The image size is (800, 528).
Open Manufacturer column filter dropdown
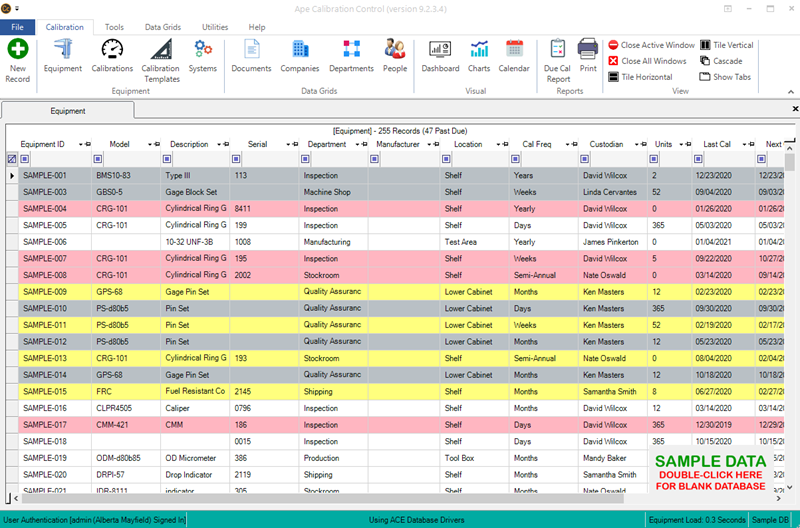point(429,145)
